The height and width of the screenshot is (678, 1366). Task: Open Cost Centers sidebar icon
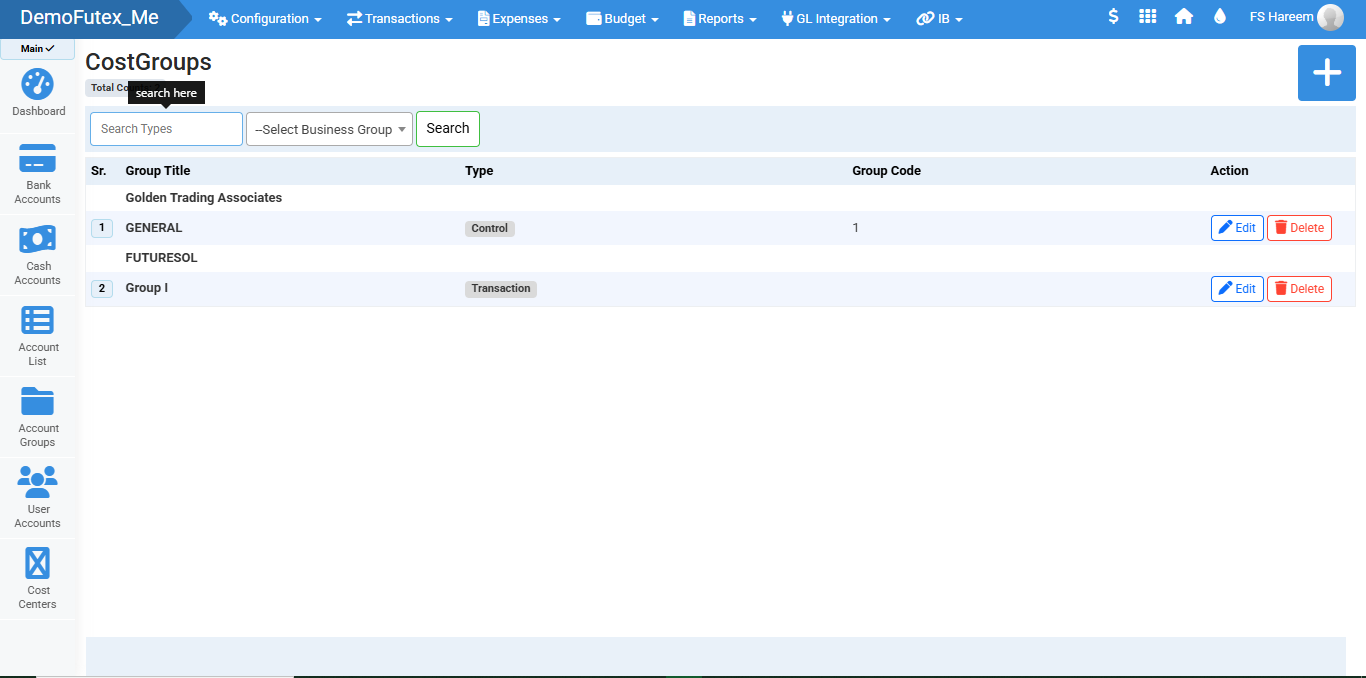[x=38, y=565]
